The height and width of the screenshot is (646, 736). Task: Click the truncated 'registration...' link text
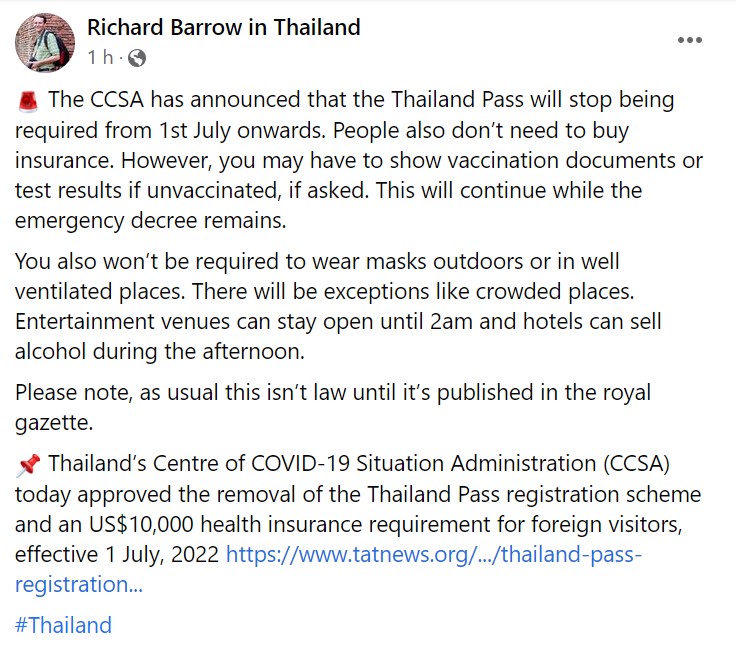pos(79,584)
